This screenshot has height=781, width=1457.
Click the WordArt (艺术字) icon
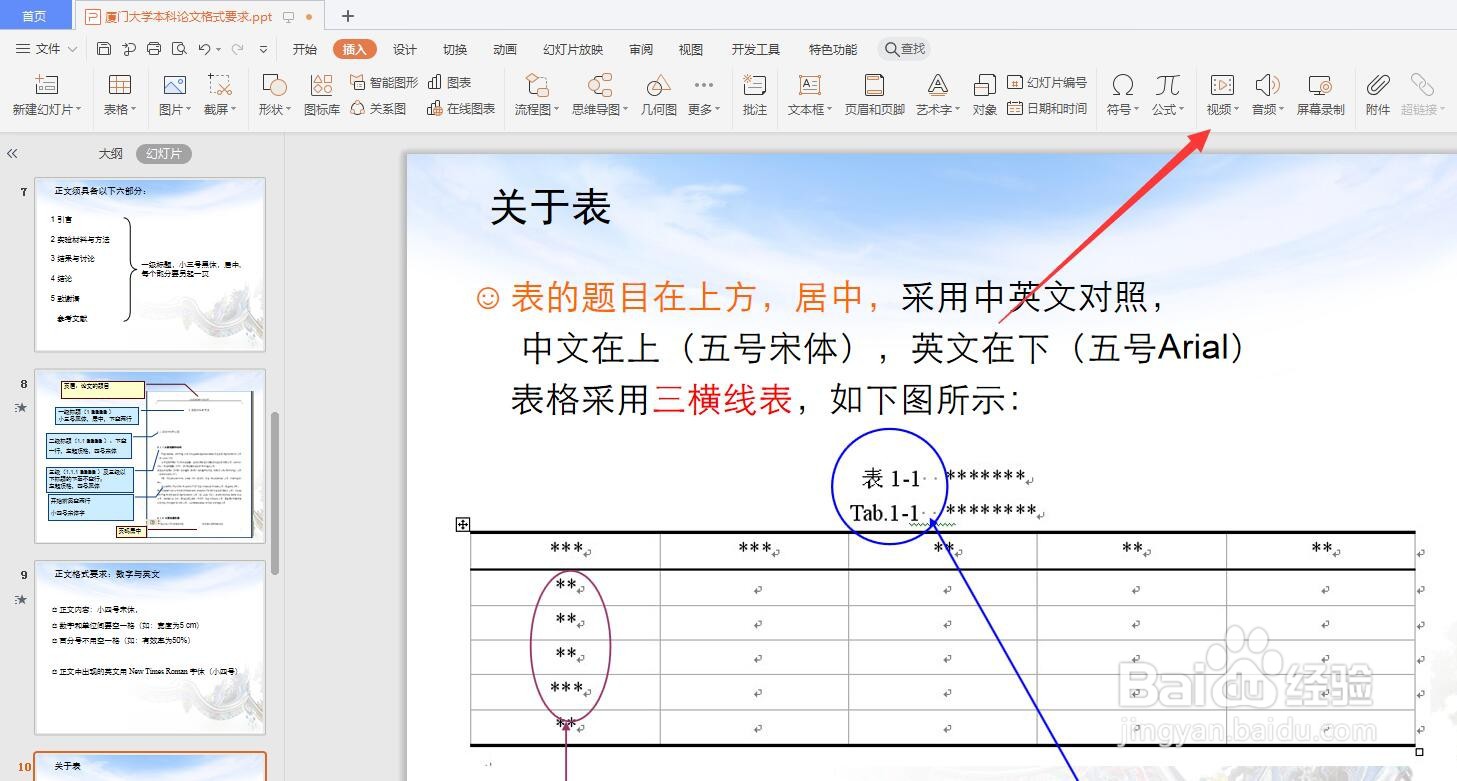(x=937, y=85)
